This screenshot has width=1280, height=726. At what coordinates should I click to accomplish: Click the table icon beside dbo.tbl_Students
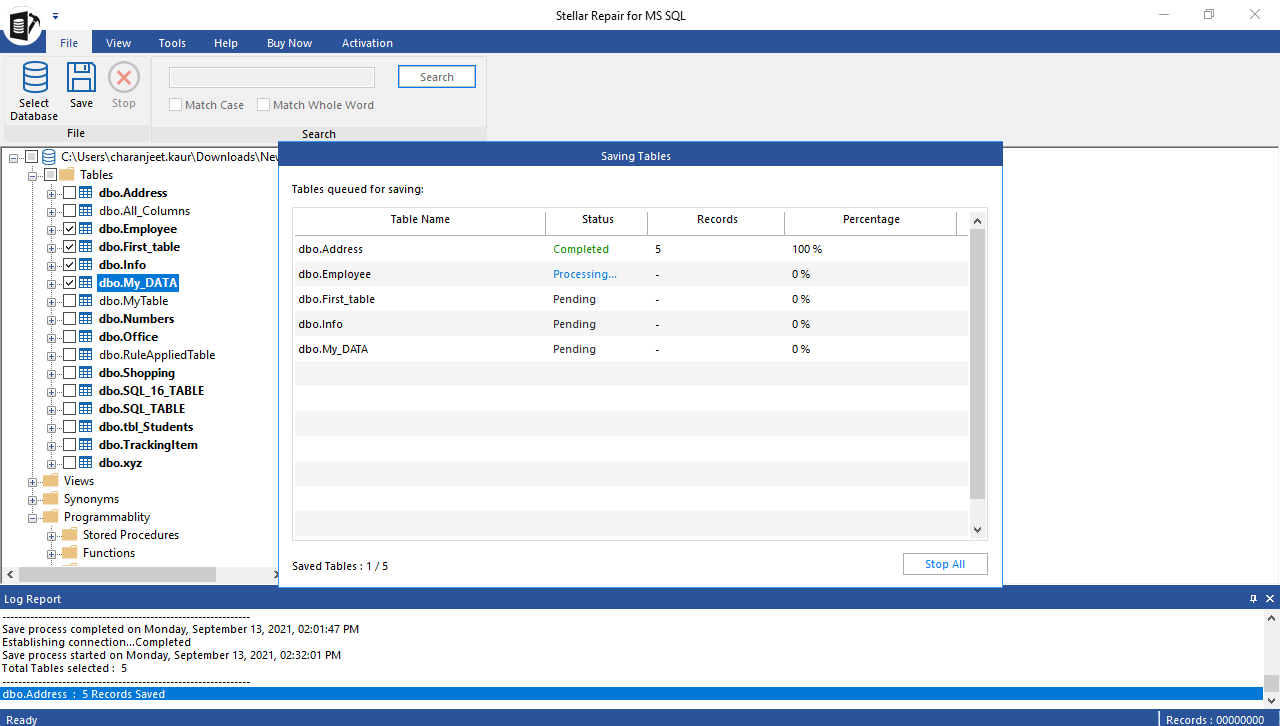(x=86, y=427)
